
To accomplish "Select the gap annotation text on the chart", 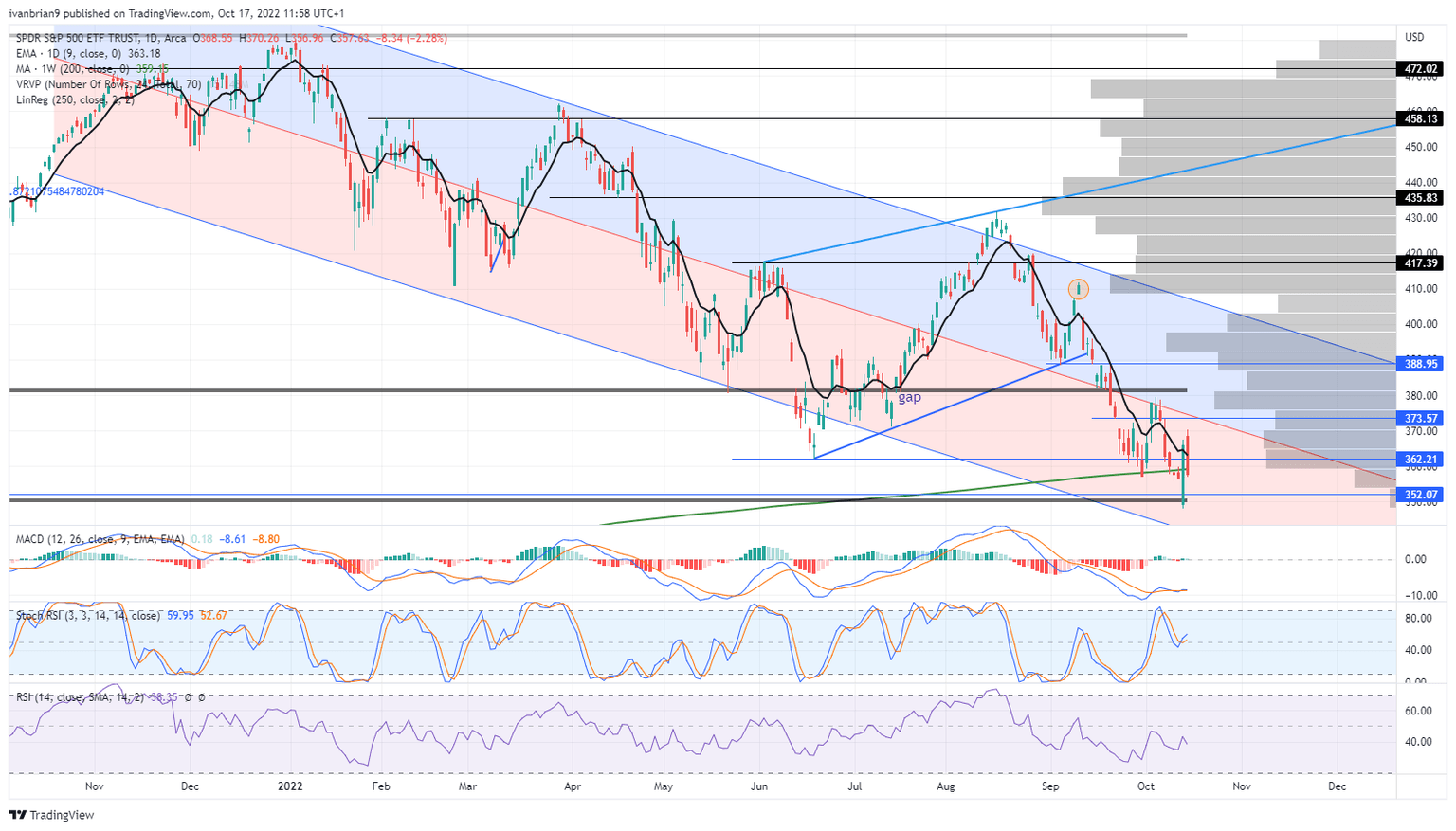I will pyautogui.click(x=908, y=397).
